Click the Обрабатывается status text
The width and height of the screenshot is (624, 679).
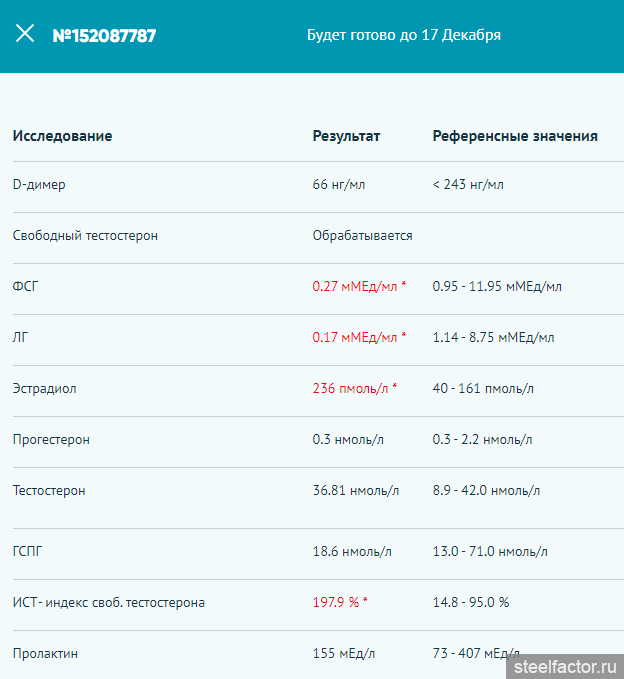coord(362,236)
